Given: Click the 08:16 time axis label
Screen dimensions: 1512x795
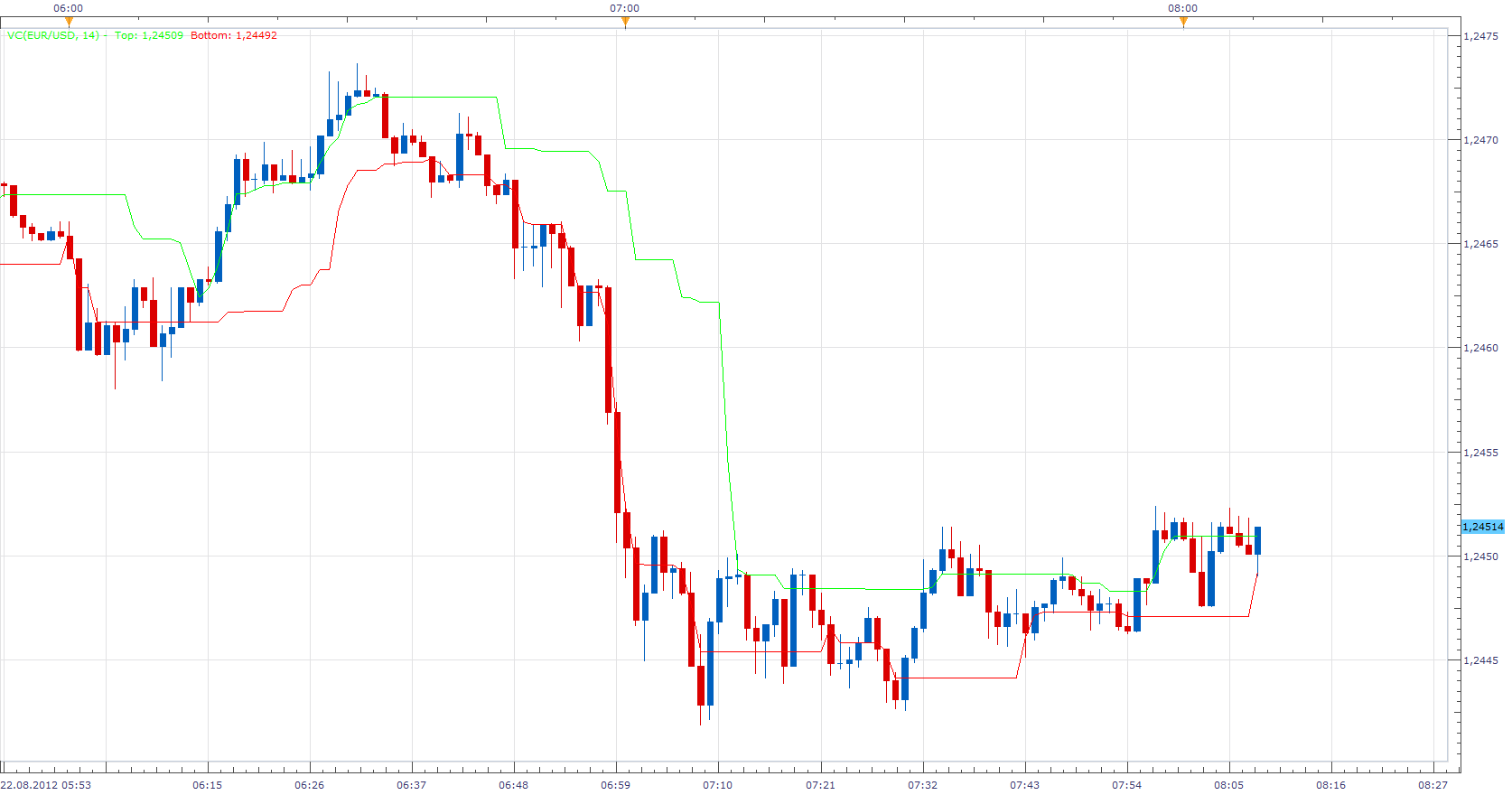Looking at the screenshot, I should pos(1330,785).
